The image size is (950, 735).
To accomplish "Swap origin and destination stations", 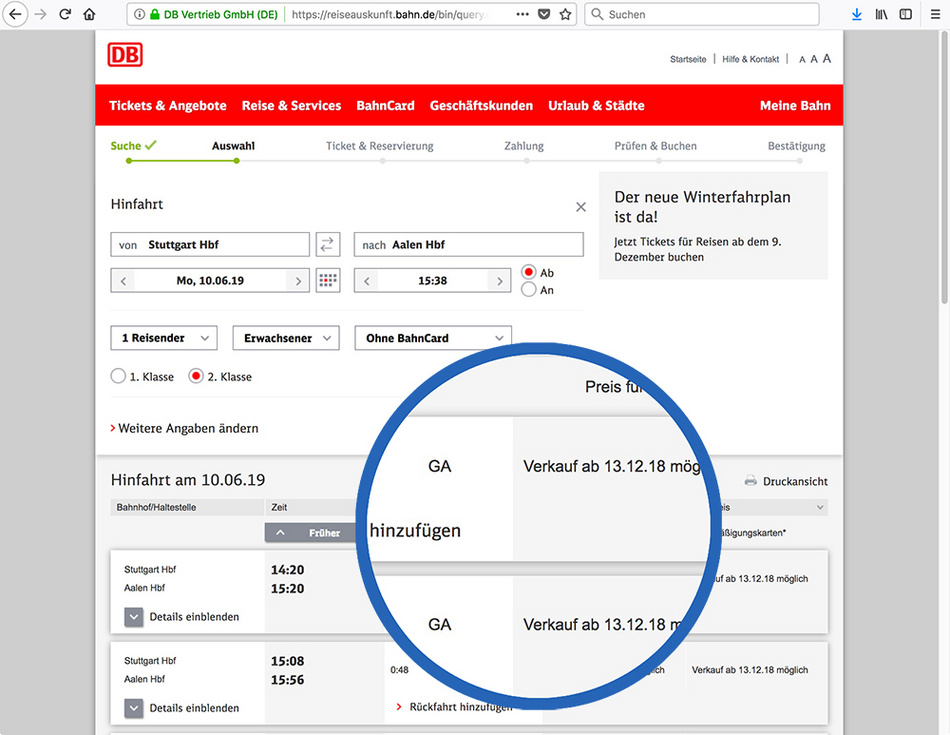I will tap(327, 244).
